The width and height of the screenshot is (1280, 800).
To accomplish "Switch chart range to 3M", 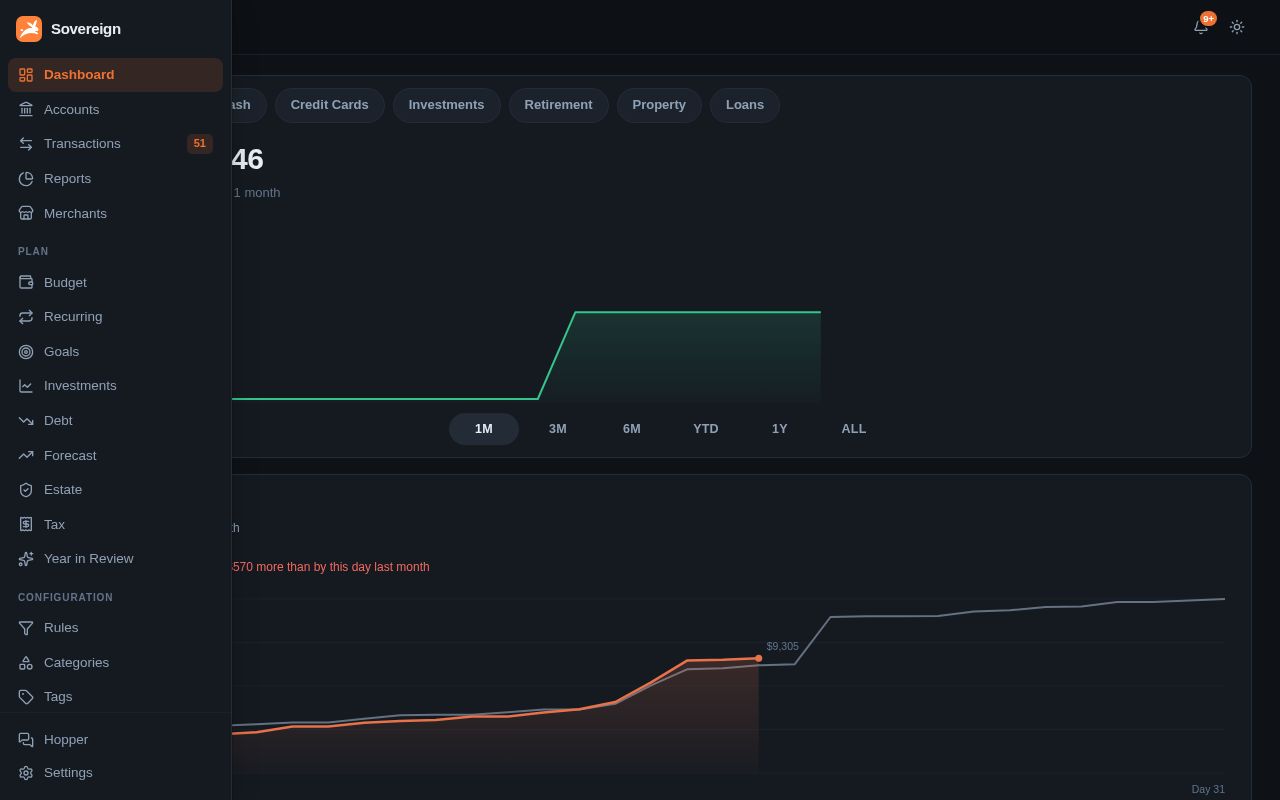I will click(x=558, y=429).
